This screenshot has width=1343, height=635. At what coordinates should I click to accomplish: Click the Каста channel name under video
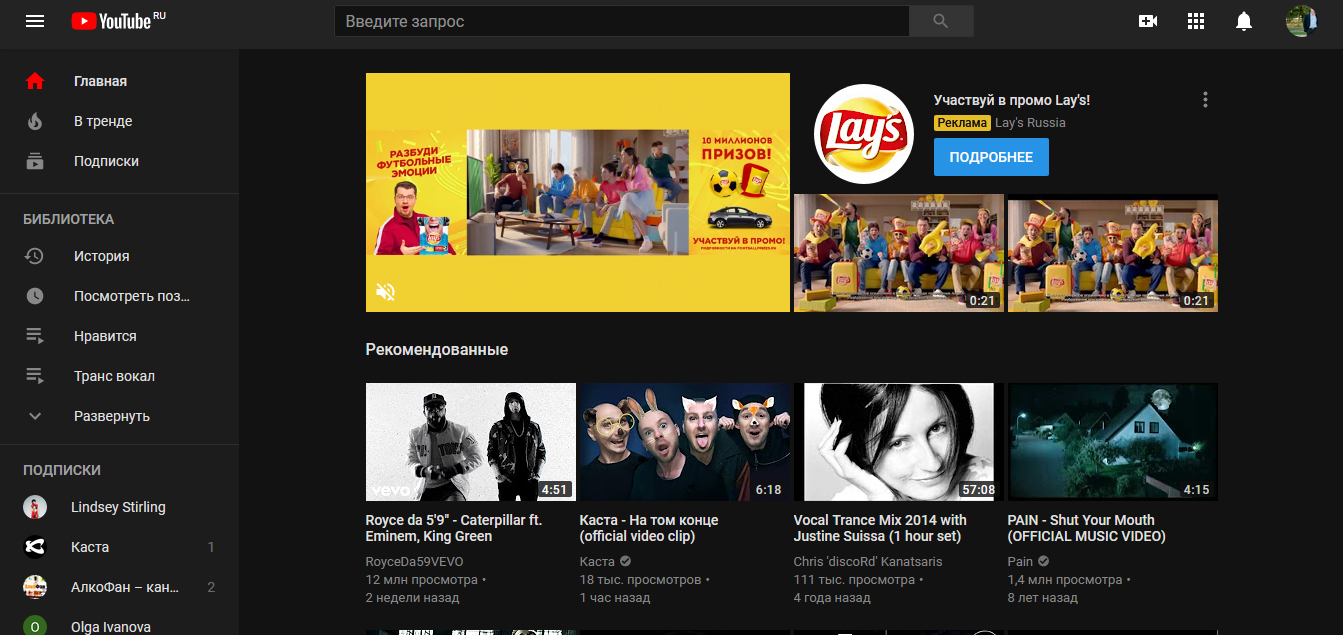(x=597, y=562)
